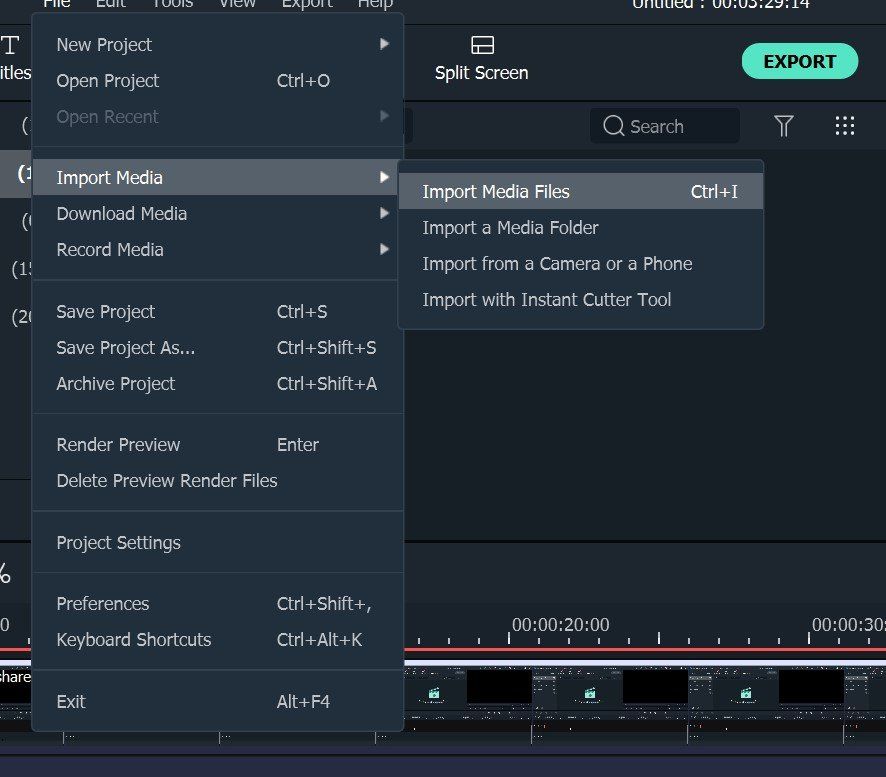Click timeline ruler at 00:00:20:00

(561, 625)
